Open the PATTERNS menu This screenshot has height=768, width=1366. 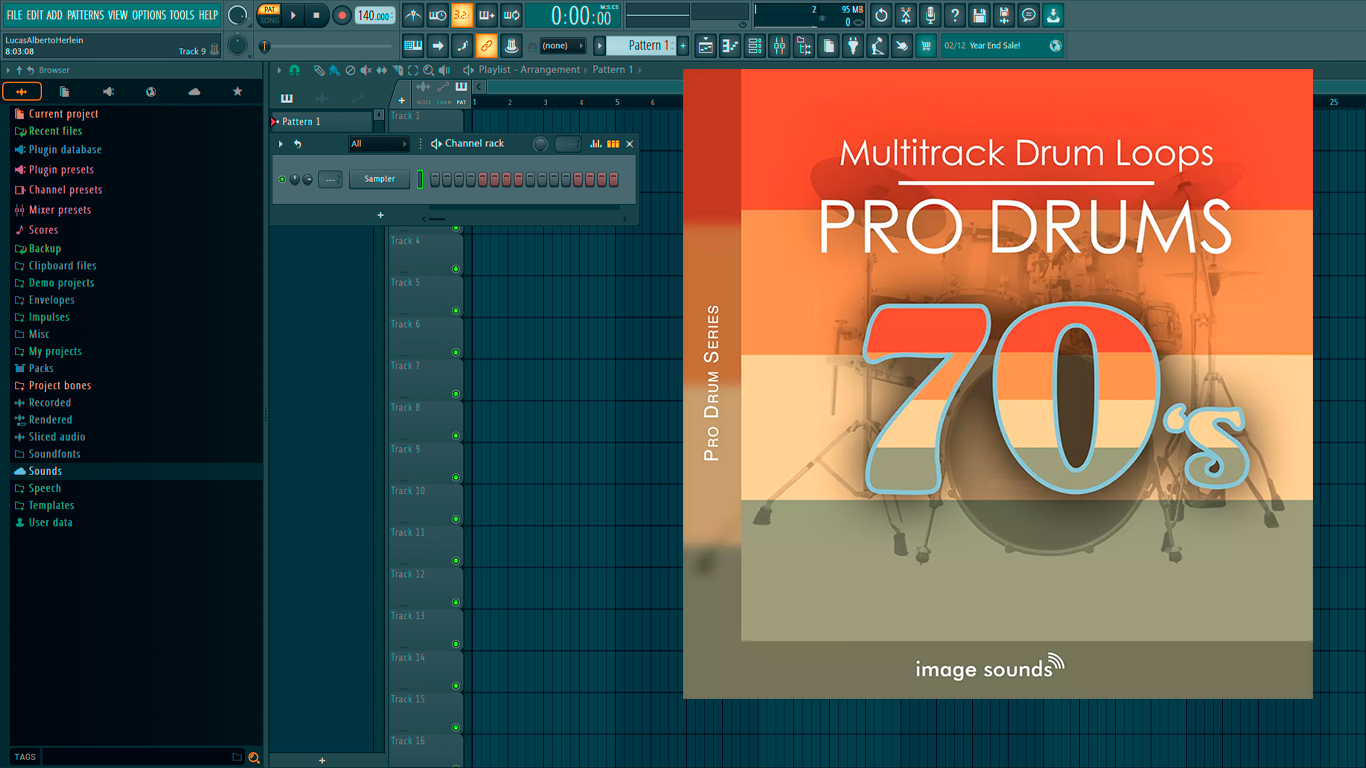pyautogui.click(x=85, y=15)
